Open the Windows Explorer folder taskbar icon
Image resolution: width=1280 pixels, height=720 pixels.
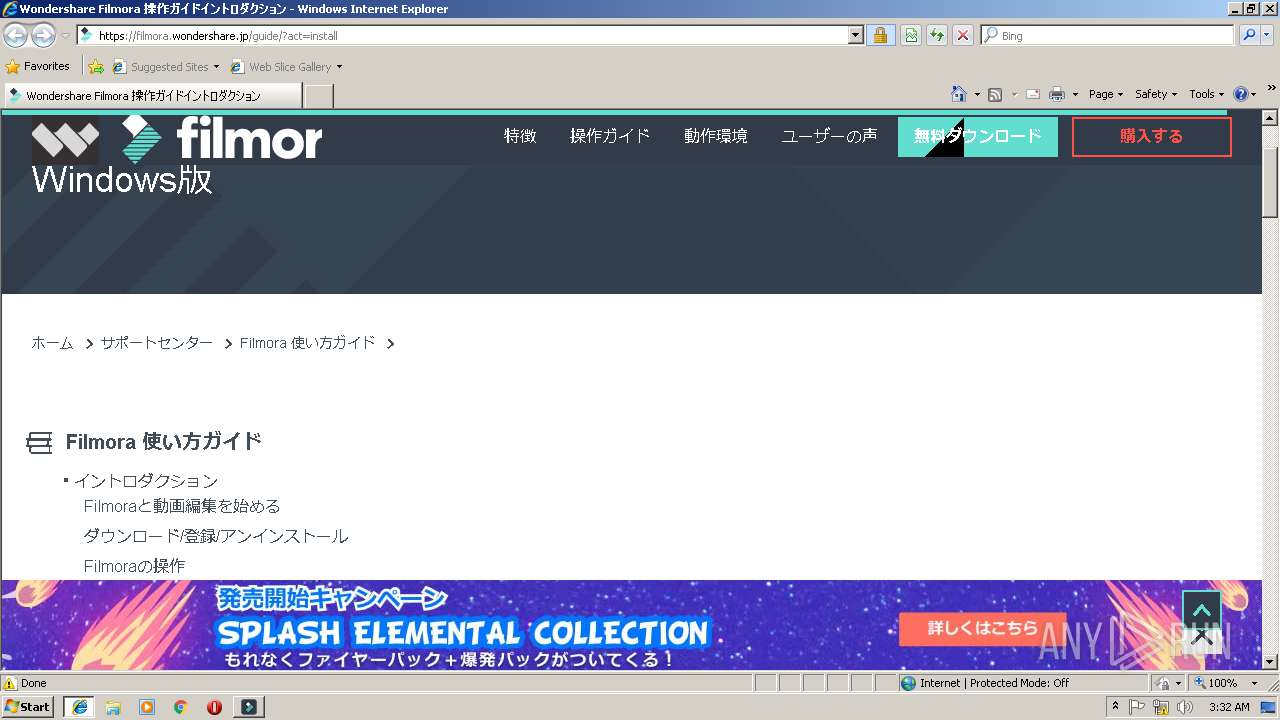(113, 707)
